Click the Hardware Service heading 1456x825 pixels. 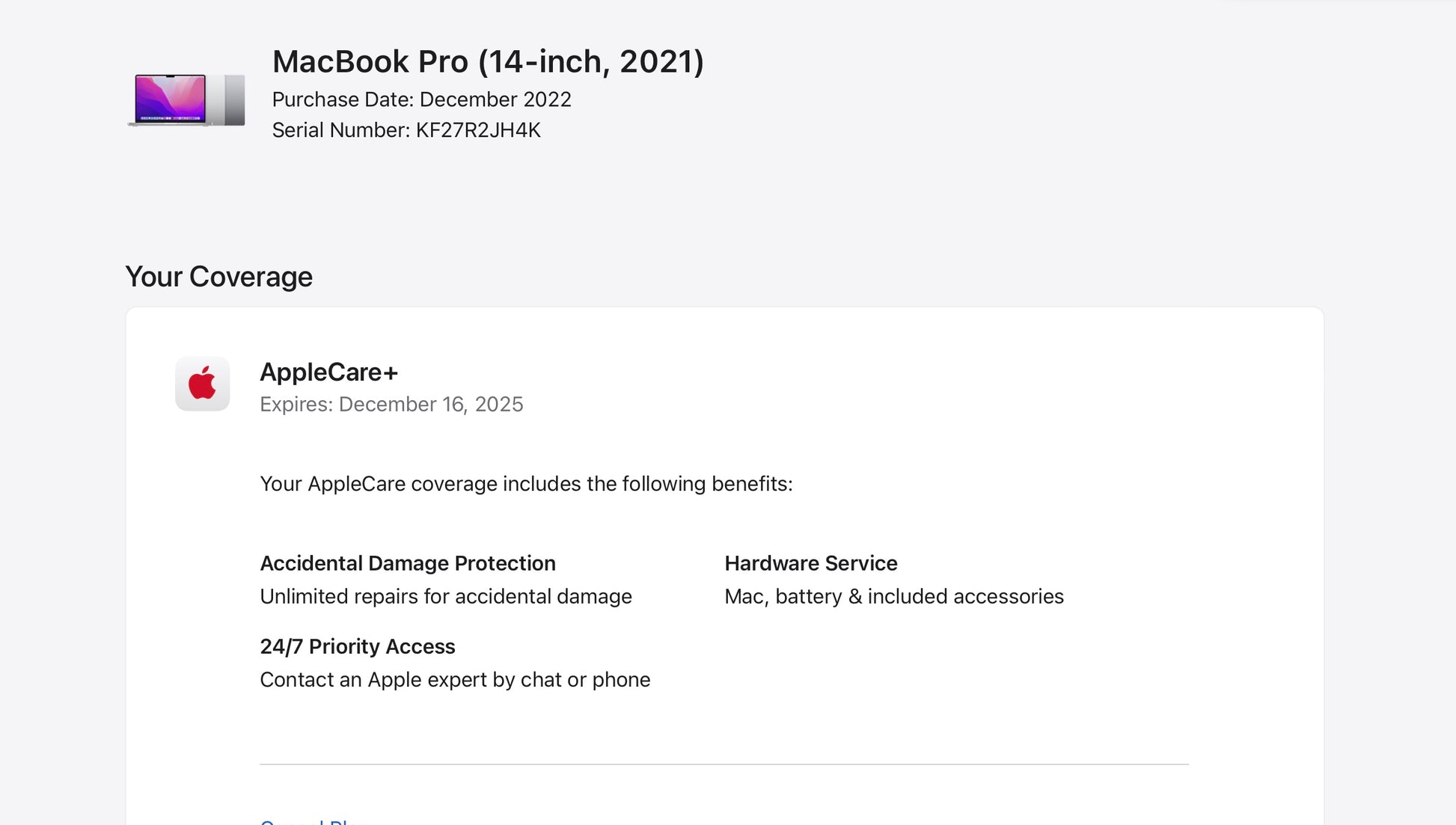click(x=810, y=563)
